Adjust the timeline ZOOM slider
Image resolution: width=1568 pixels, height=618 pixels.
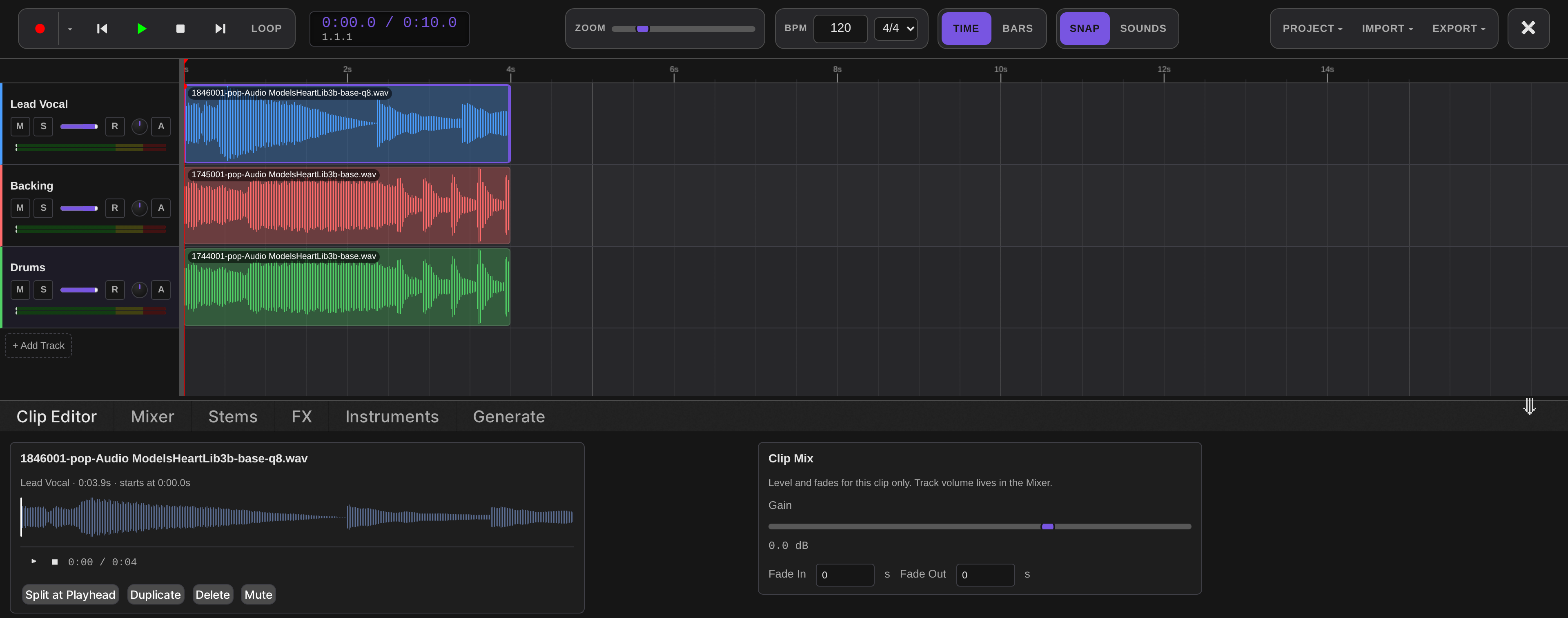[683, 29]
